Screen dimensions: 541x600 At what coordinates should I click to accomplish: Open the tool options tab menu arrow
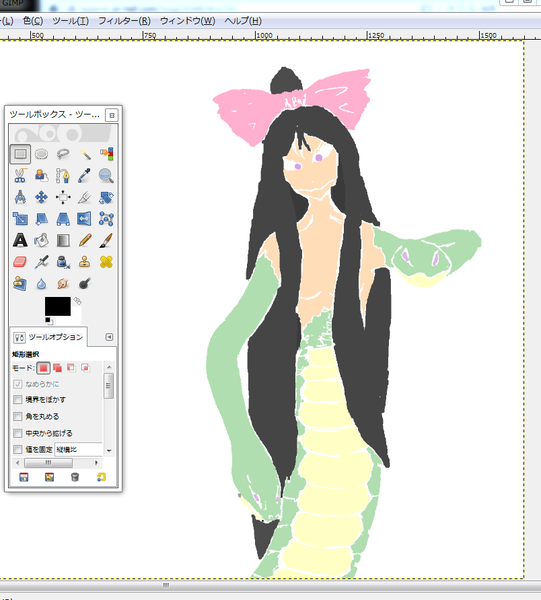tap(109, 337)
